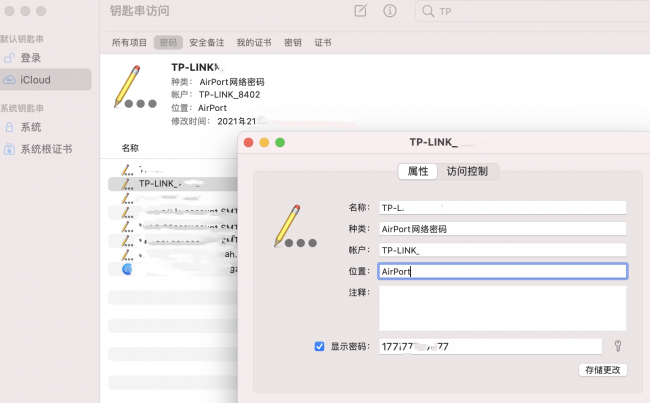Focus the search field containing TP
The image size is (650, 403).
tap(533, 11)
